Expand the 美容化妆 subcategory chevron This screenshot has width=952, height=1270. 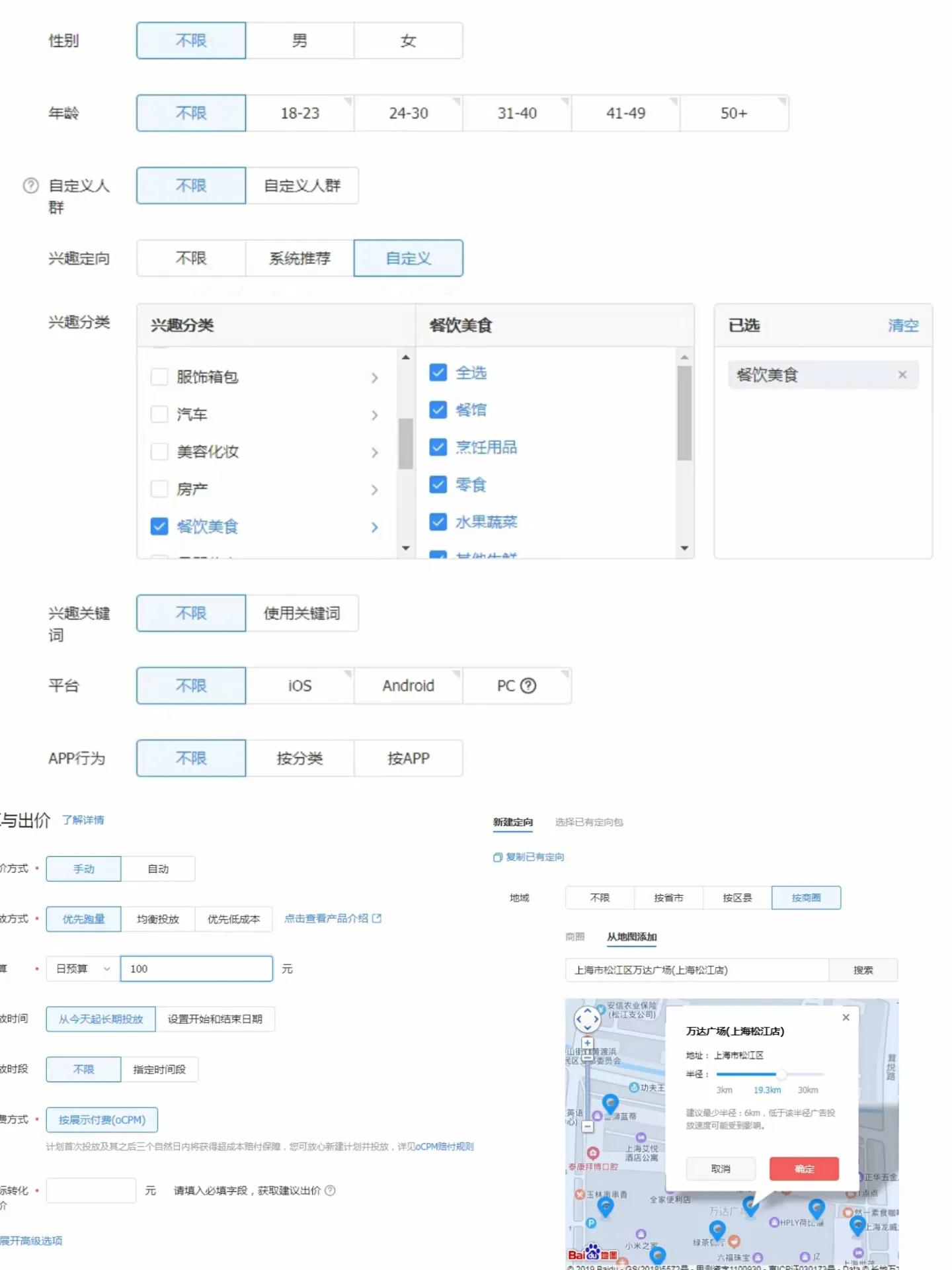point(375,452)
